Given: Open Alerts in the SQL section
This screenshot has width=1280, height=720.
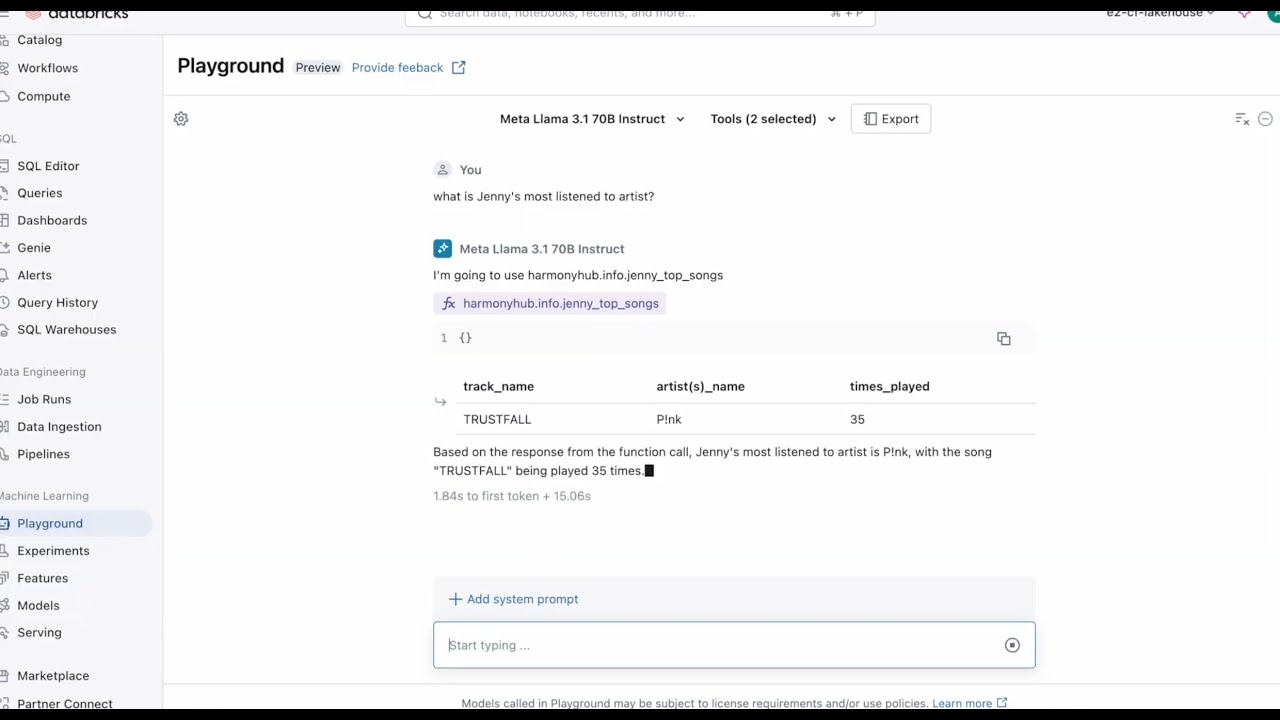Looking at the screenshot, I should (x=34, y=275).
